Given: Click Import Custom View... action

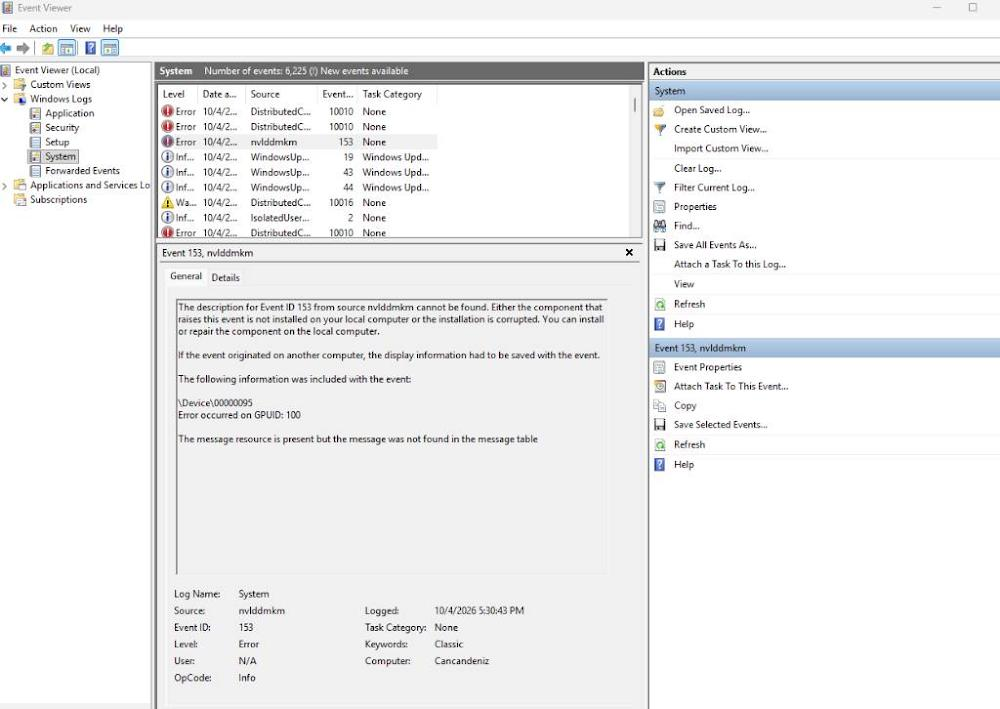Looking at the screenshot, I should [x=721, y=149].
